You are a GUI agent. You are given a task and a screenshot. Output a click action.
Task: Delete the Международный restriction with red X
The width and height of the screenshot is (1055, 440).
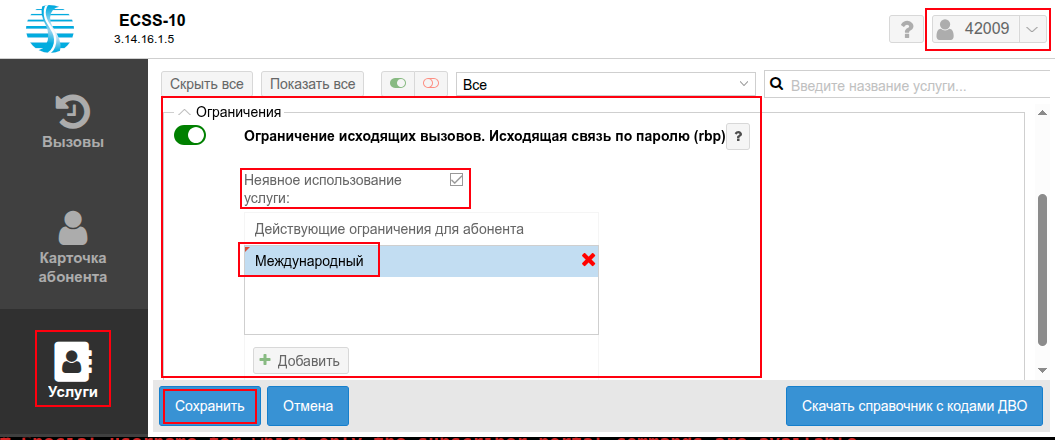tap(590, 261)
